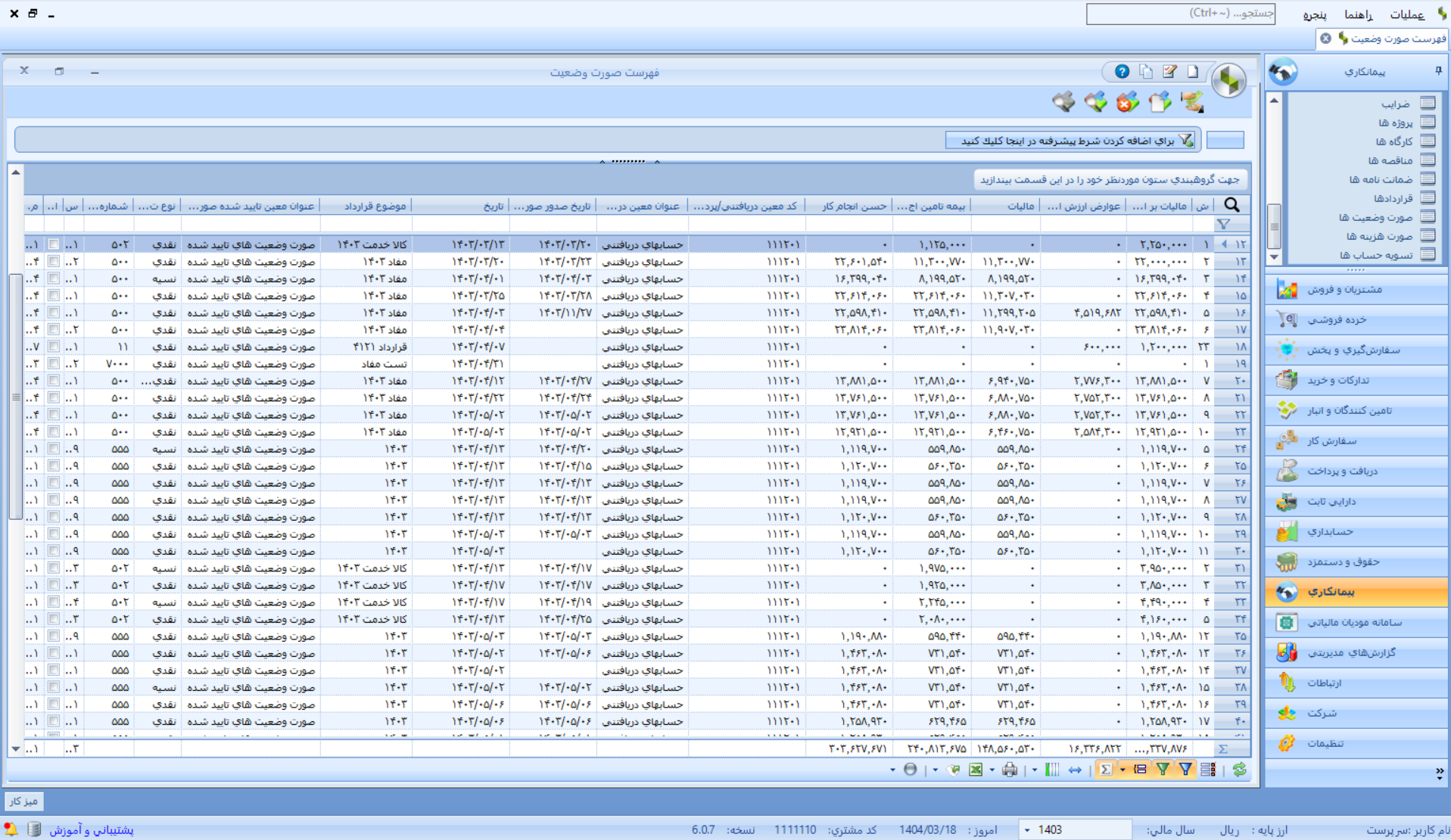Click the small blue box beside the filter bar
This screenshot has width=1451, height=840.
tap(1225, 140)
